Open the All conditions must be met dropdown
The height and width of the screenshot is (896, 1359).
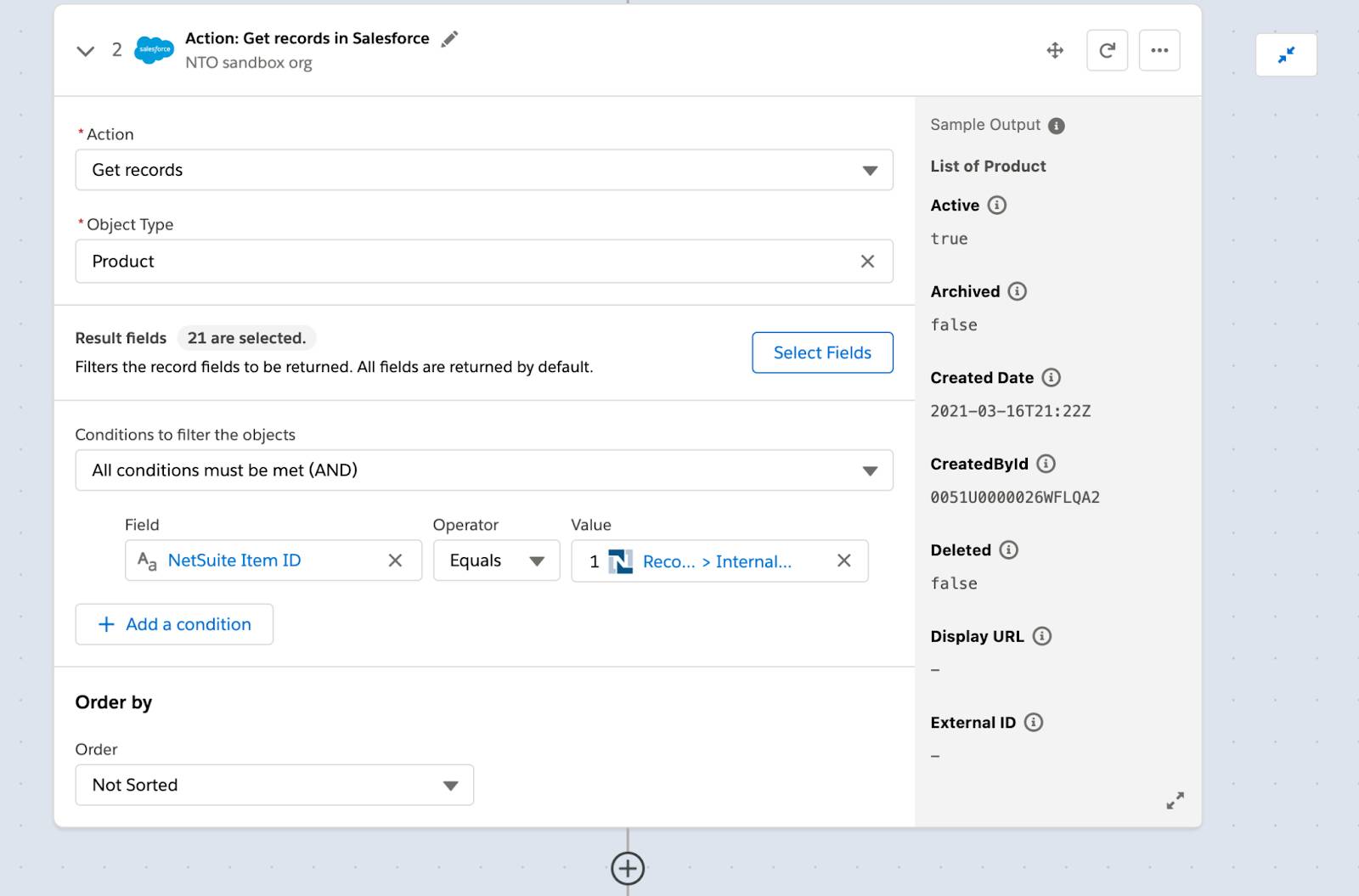[484, 471]
